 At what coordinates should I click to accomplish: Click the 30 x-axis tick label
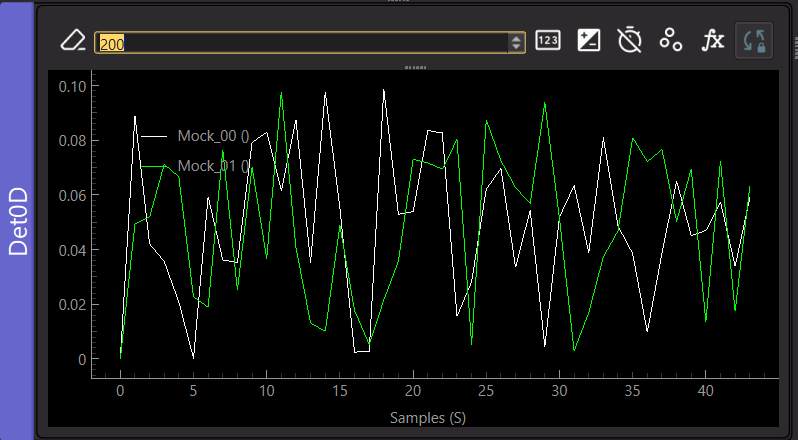coord(559,392)
